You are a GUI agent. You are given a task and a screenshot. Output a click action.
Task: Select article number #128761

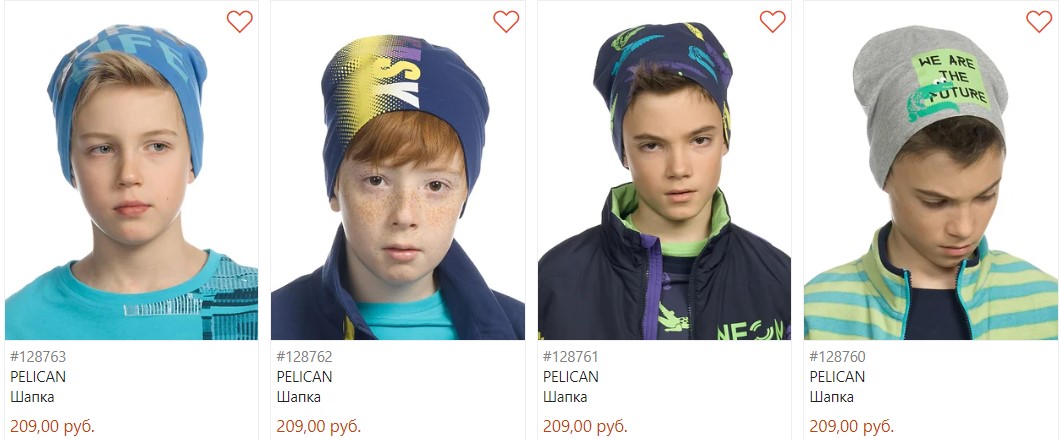571,356
